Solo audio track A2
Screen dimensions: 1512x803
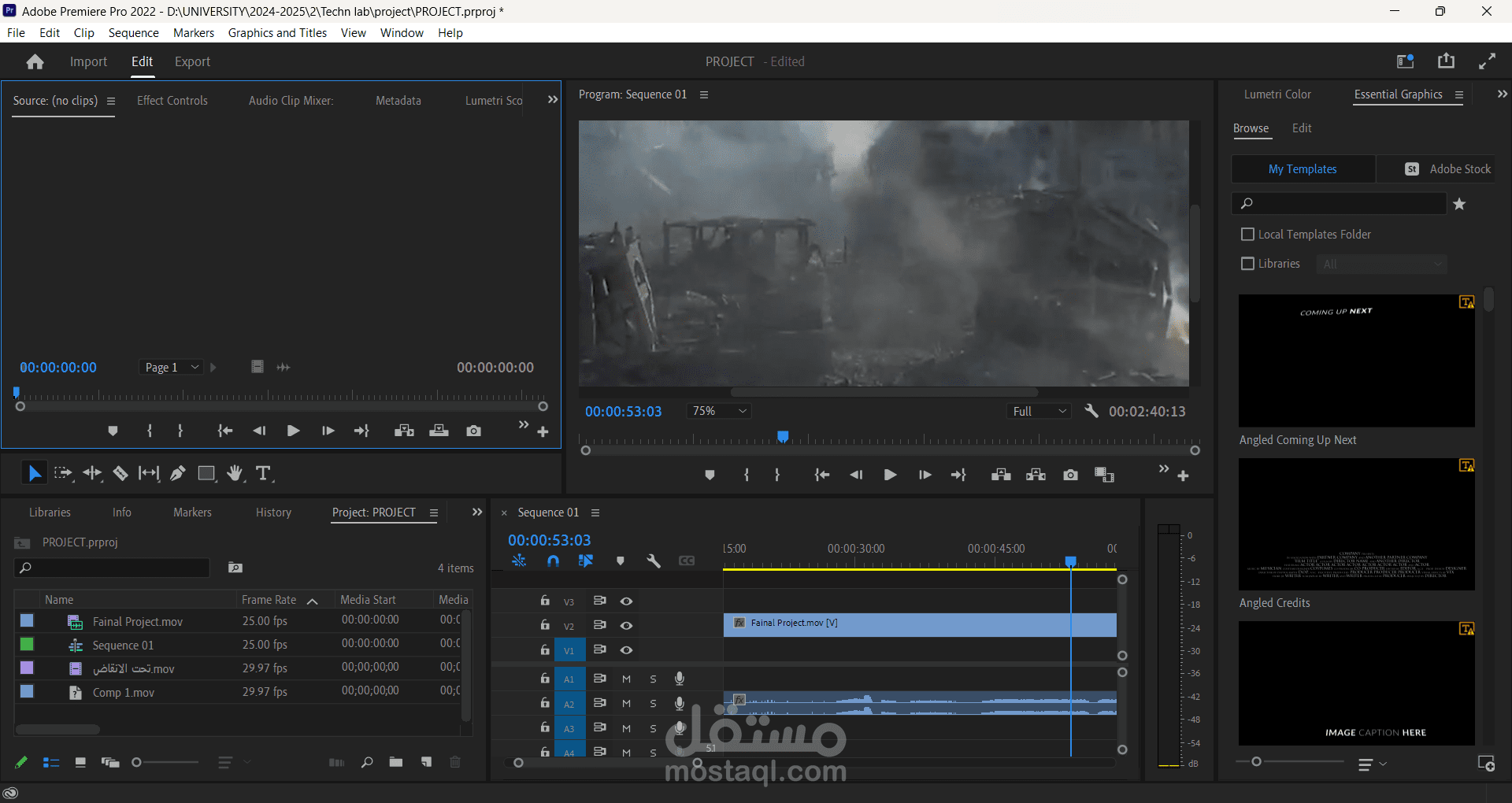[653, 703]
